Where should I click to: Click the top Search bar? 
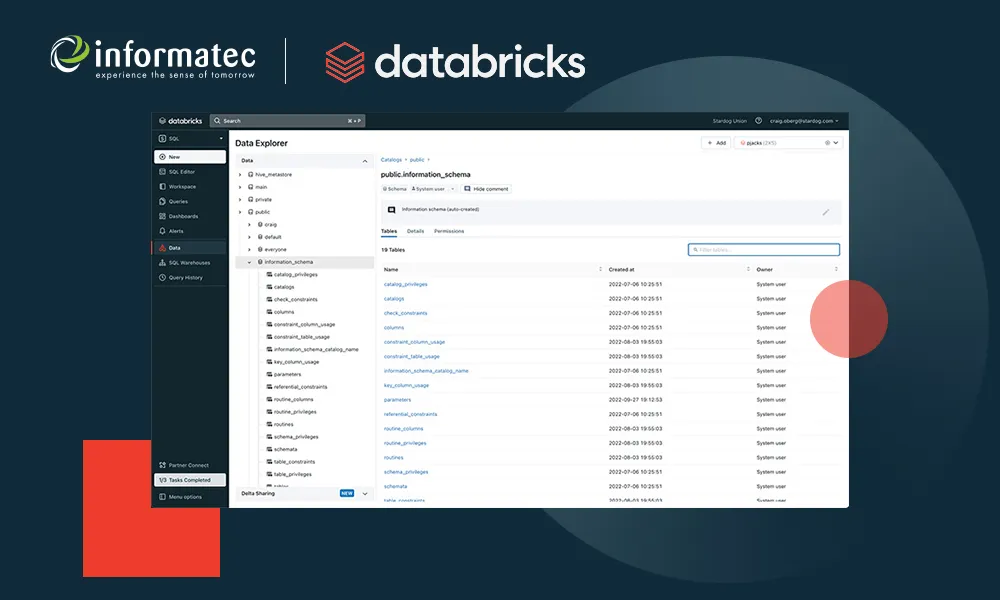pos(288,121)
